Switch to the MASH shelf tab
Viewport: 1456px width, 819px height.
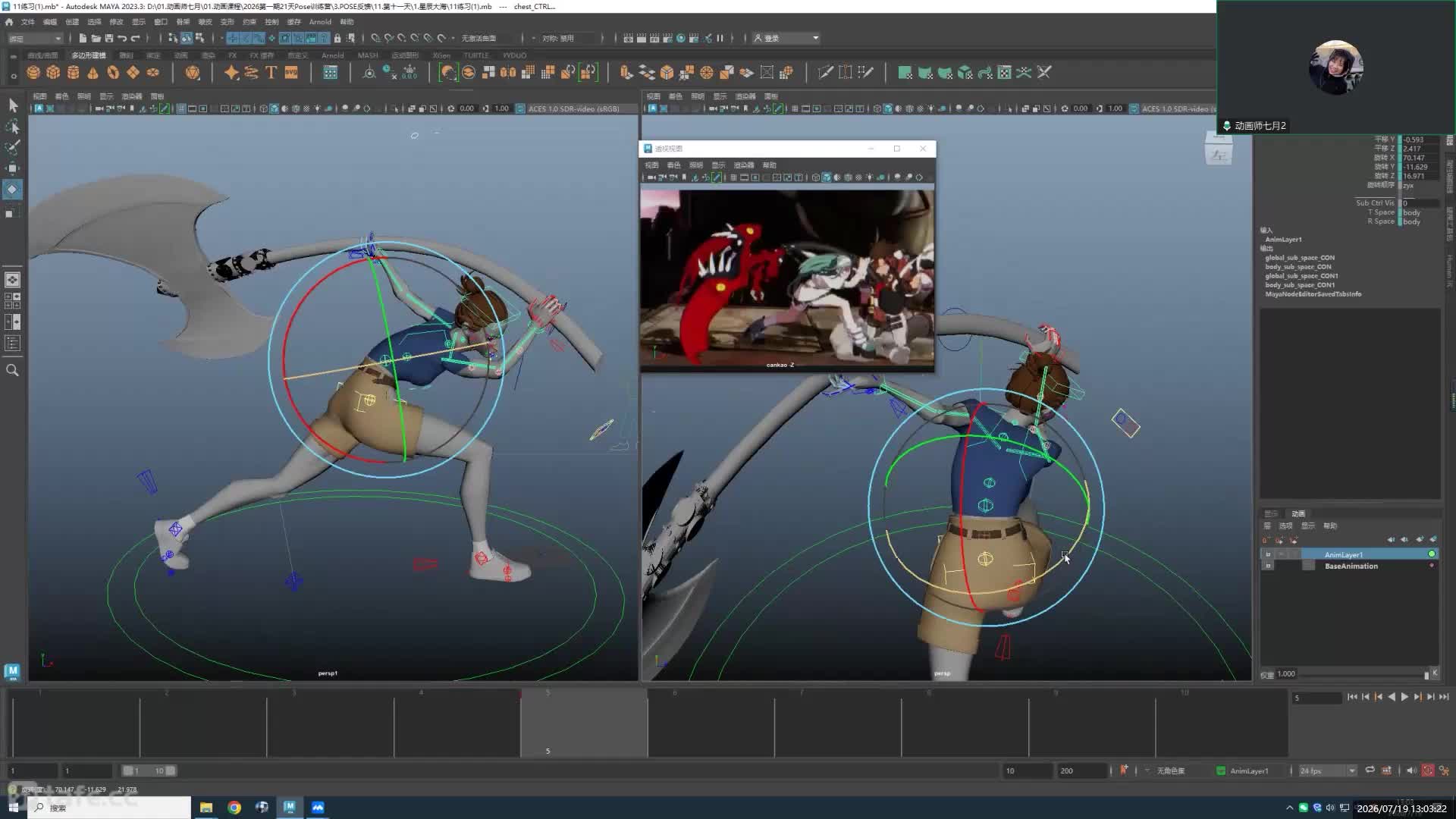(368, 55)
